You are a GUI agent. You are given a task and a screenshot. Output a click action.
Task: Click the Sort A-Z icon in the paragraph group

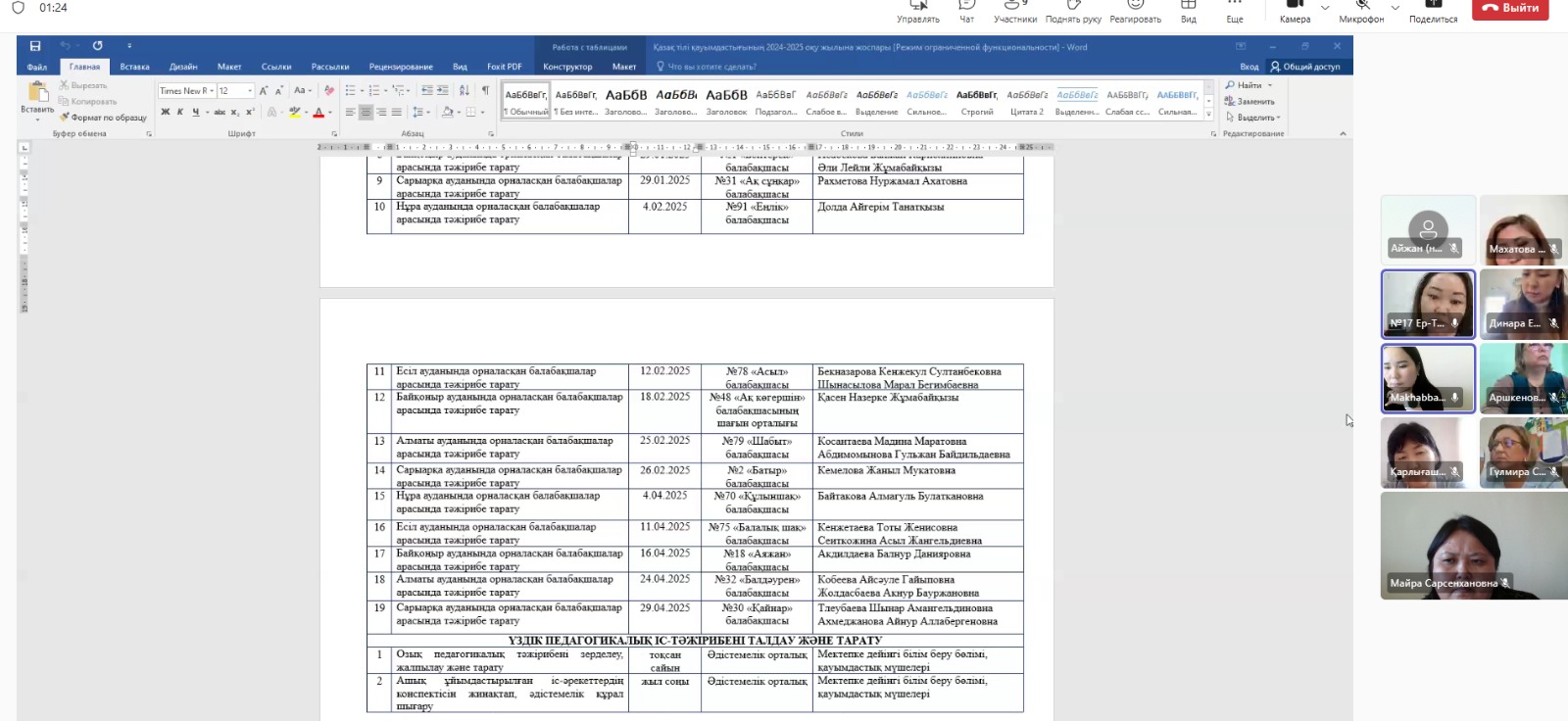coord(465,90)
